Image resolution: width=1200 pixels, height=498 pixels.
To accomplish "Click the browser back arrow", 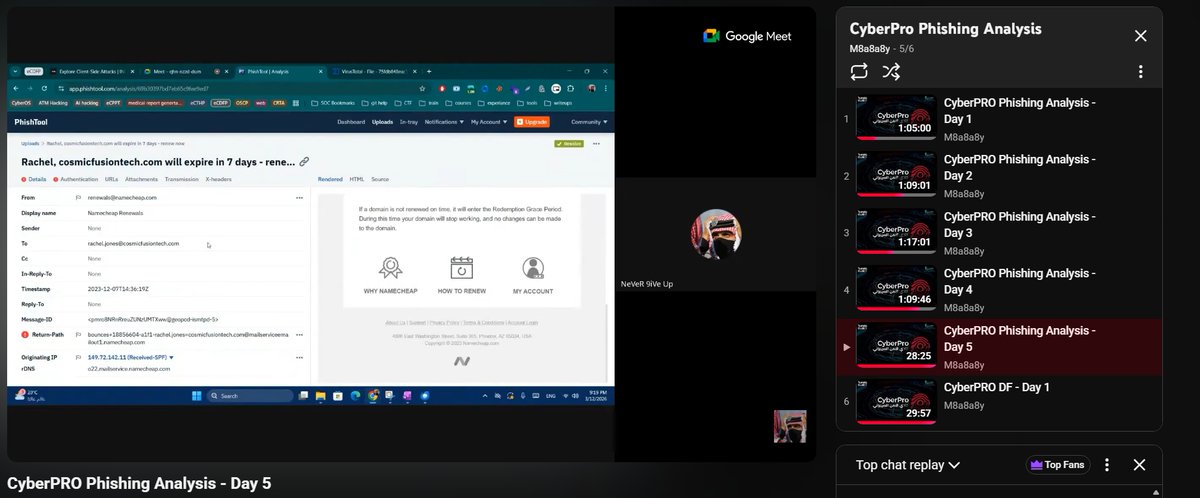I will tap(18, 88).
